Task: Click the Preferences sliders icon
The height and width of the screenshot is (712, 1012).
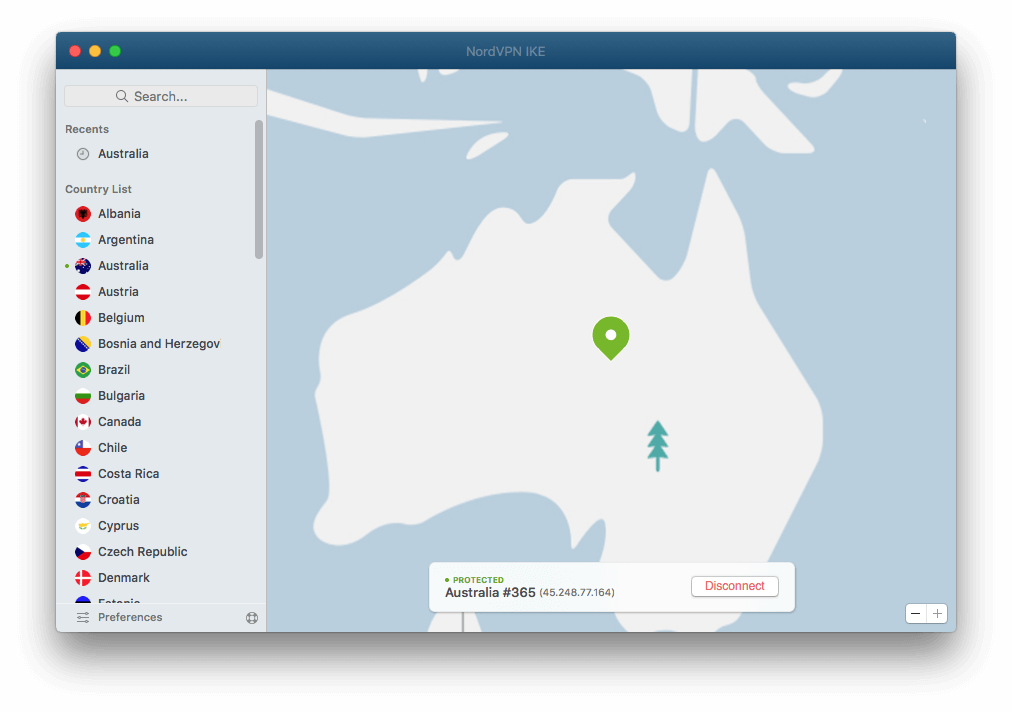Action: click(x=83, y=618)
